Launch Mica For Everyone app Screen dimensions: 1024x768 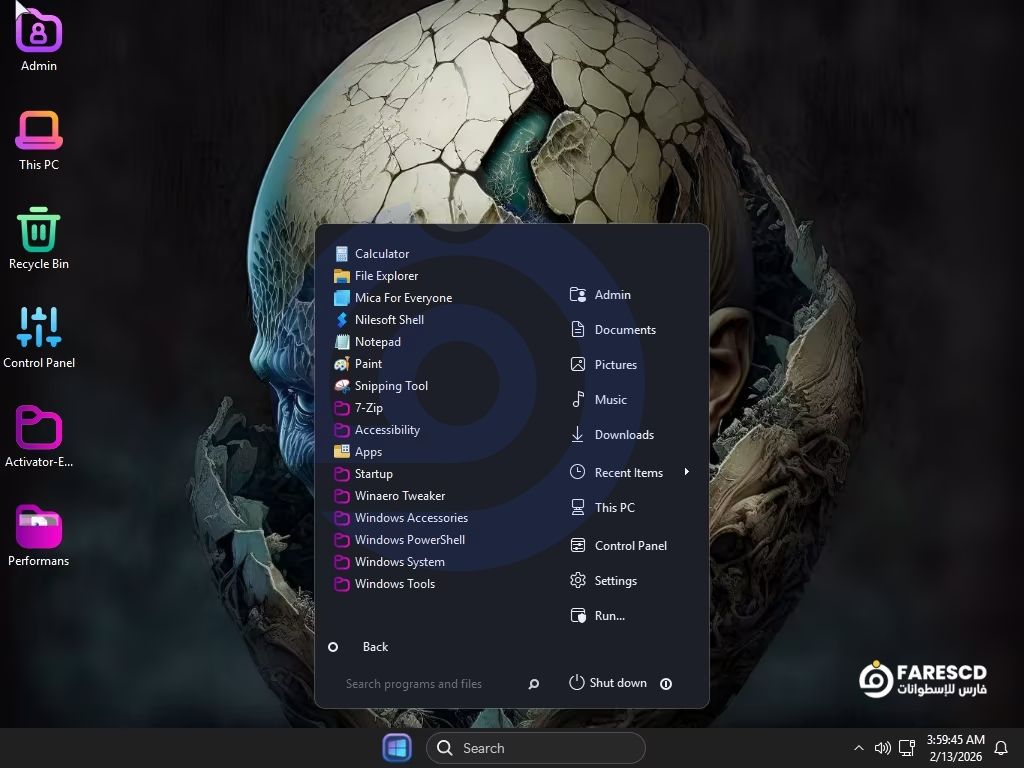pos(402,298)
